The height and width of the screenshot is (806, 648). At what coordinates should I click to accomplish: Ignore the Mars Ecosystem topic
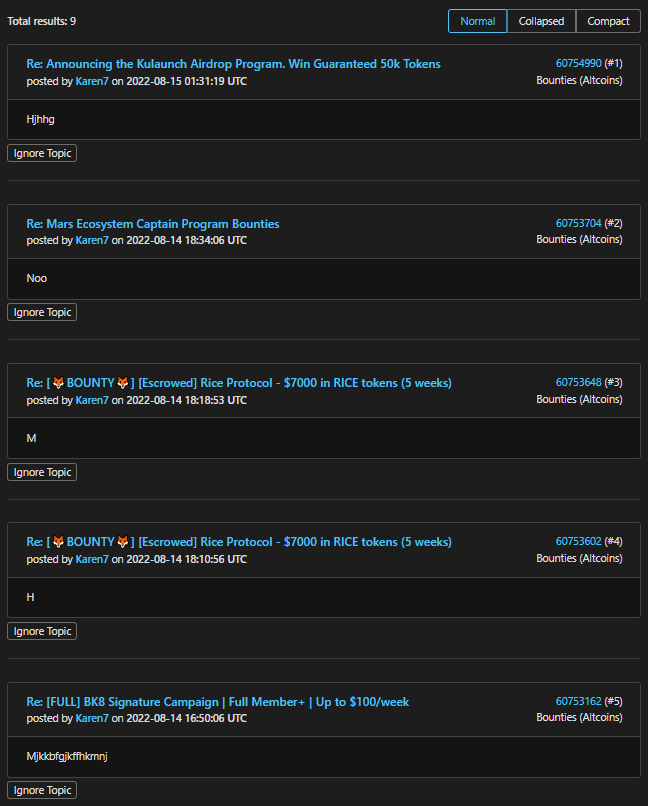[42, 312]
